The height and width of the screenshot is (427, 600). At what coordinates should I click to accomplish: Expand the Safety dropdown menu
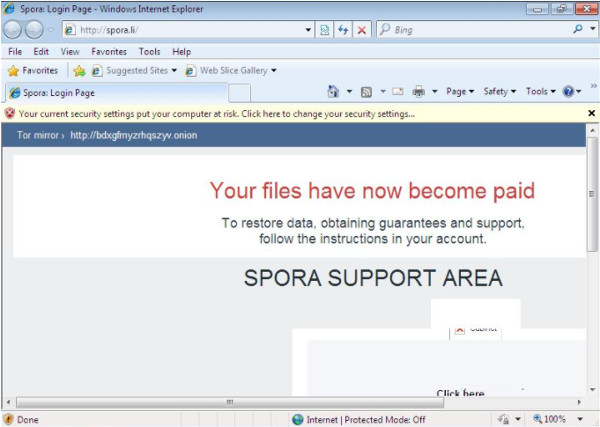point(499,91)
